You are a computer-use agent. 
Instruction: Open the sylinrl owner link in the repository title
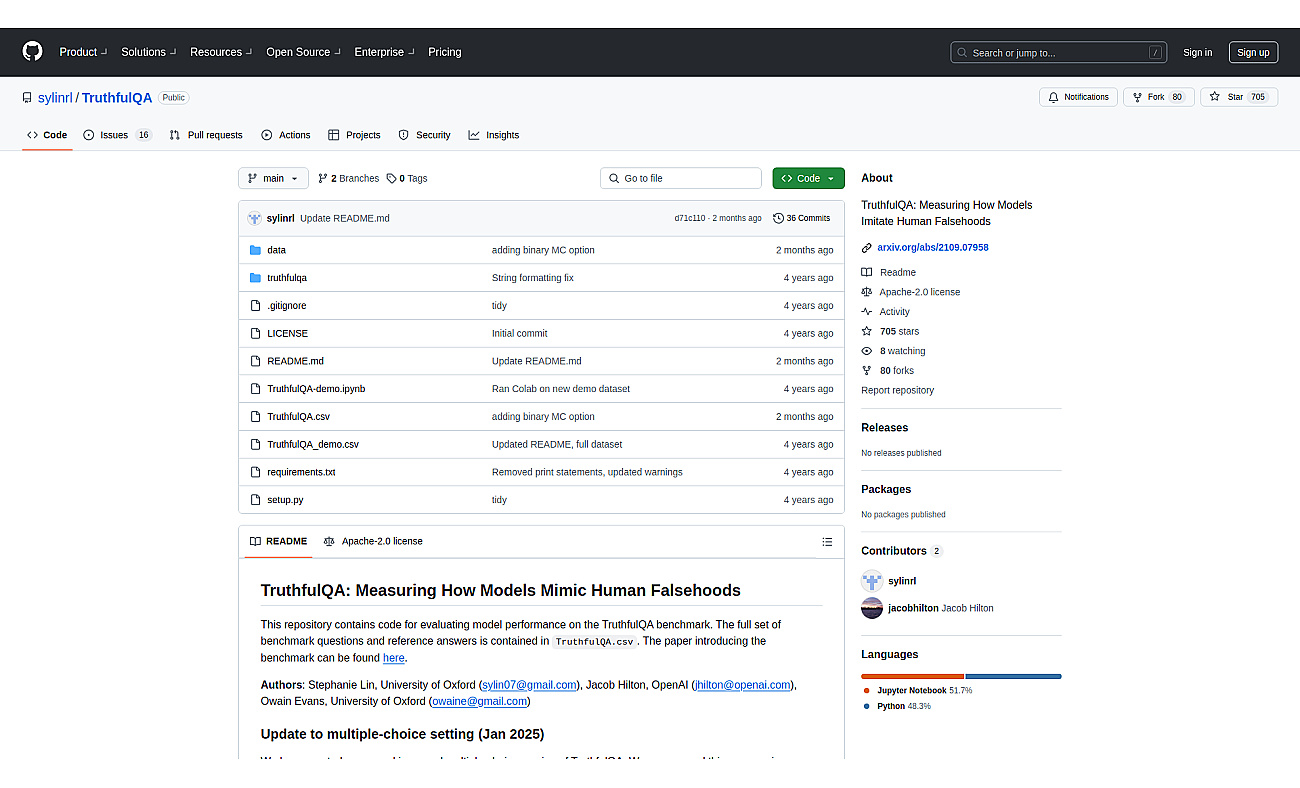(x=55, y=98)
